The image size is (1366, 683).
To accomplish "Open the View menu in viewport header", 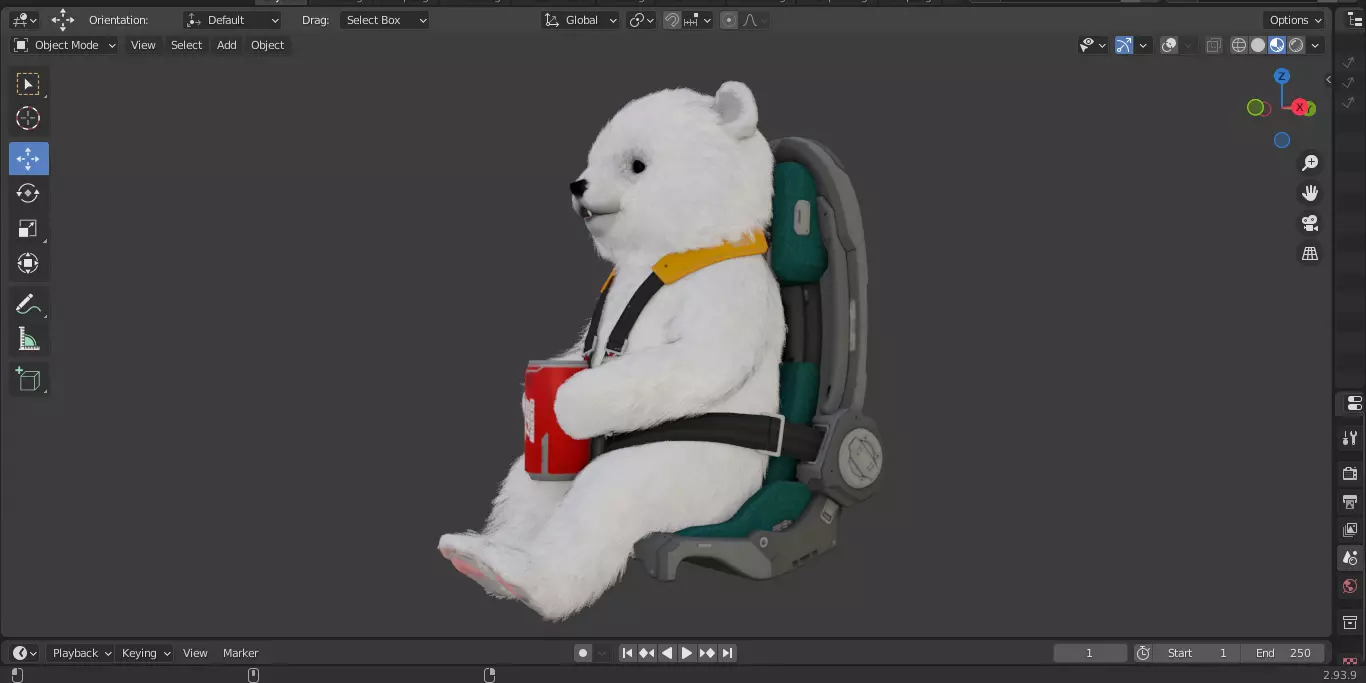I will point(143,45).
